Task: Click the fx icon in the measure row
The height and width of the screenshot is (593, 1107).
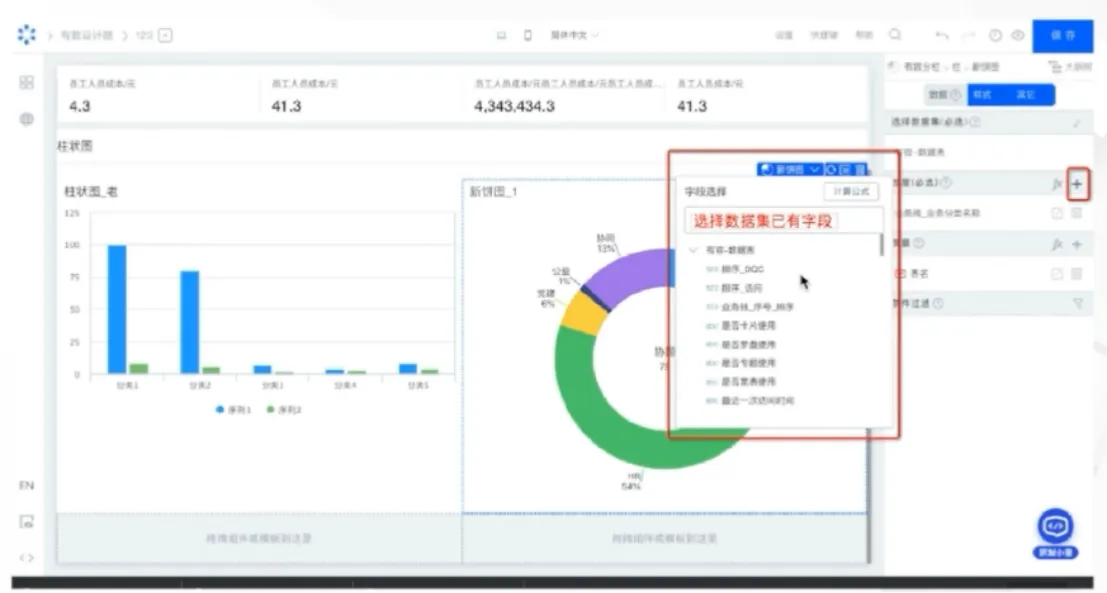Action: click(1057, 244)
